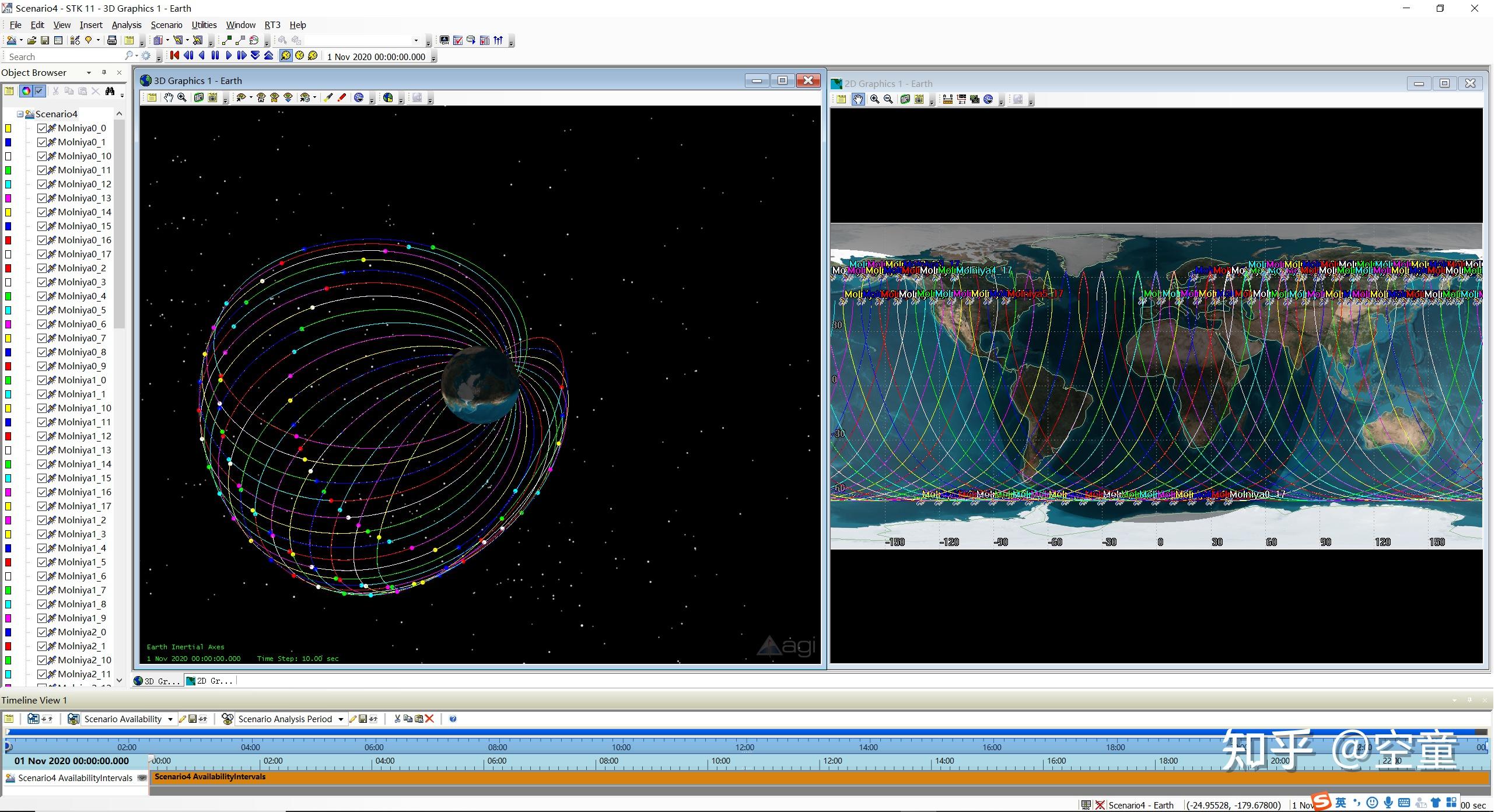Uncheck the Molniya1_10 satellite checkbox
The height and width of the screenshot is (812, 1498).
coord(42,408)
